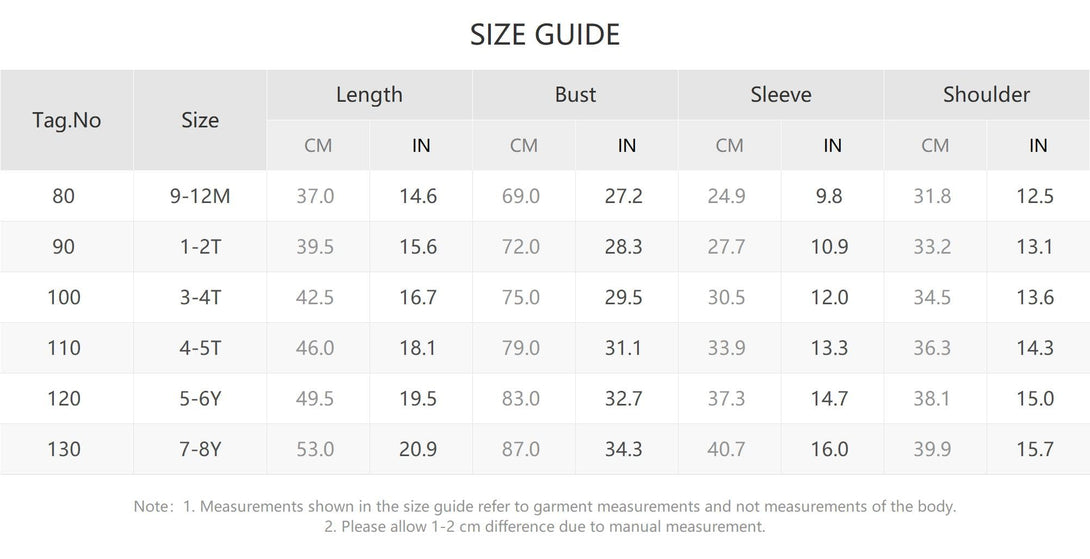This screenshot has width=1090, height=559.
Task: Click the Shoulder column header
Action: tap(986, 95)
